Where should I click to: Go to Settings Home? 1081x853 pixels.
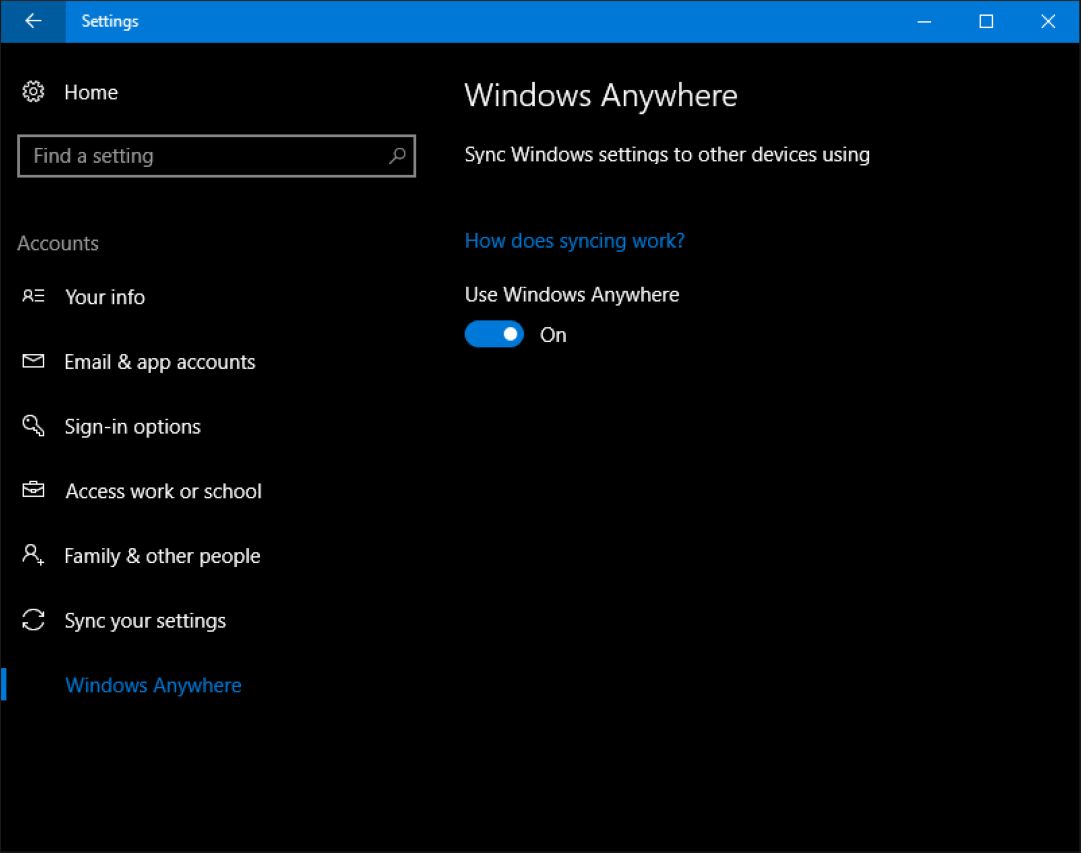(x=91, y=92)
